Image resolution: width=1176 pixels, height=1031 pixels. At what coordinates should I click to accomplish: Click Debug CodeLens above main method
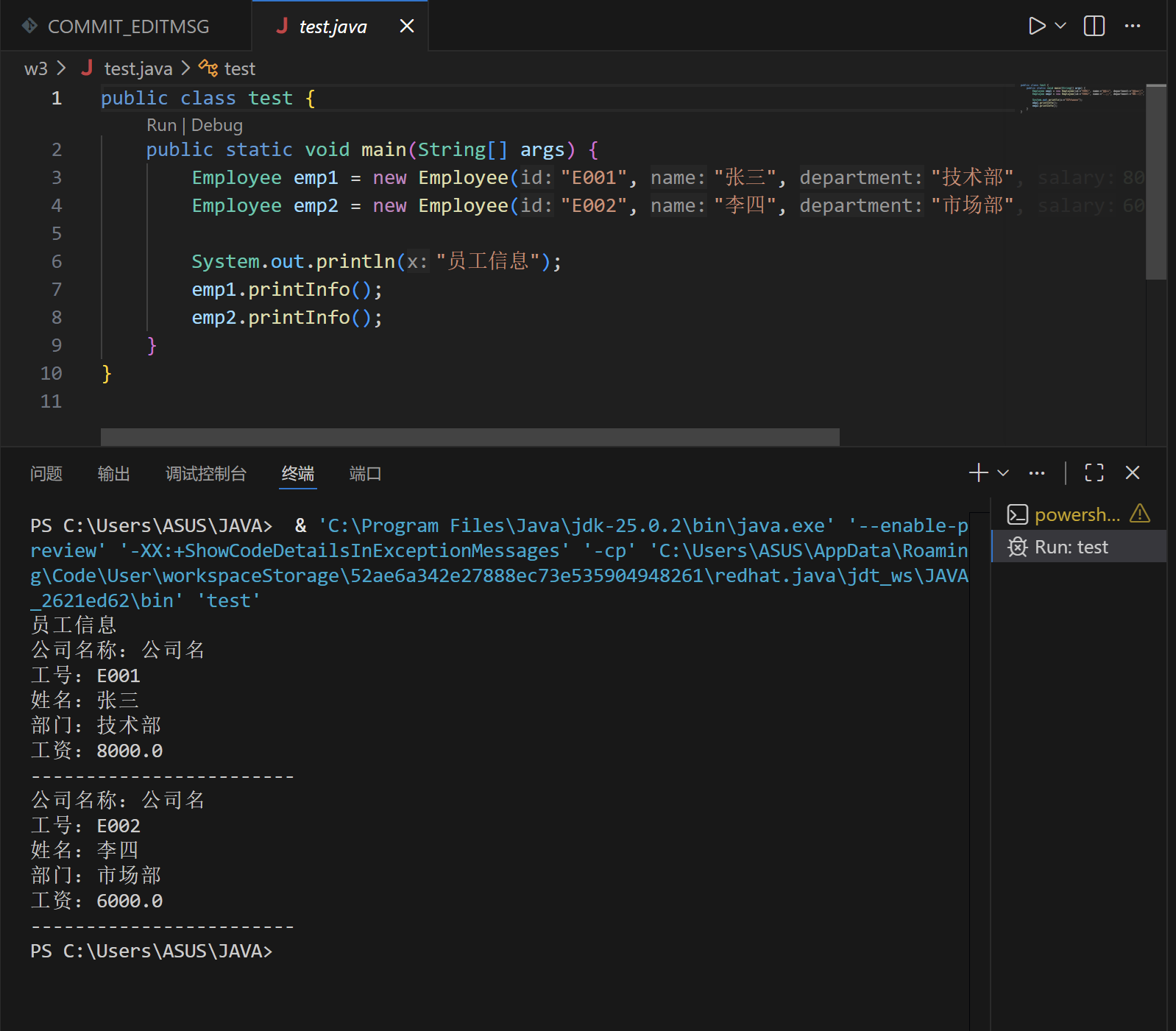[x=217, y=125]
